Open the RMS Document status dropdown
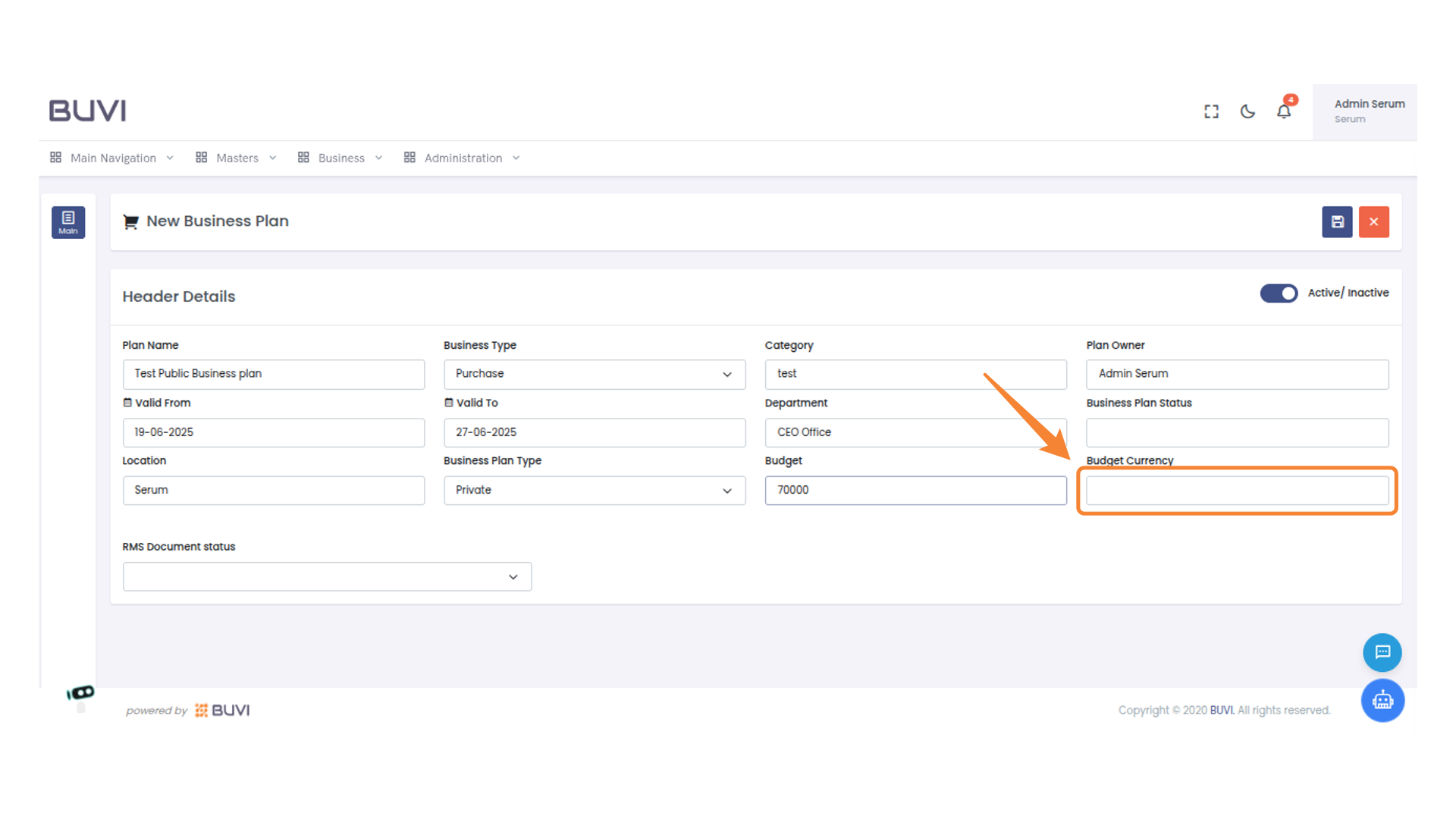 [x=327, y=577]
